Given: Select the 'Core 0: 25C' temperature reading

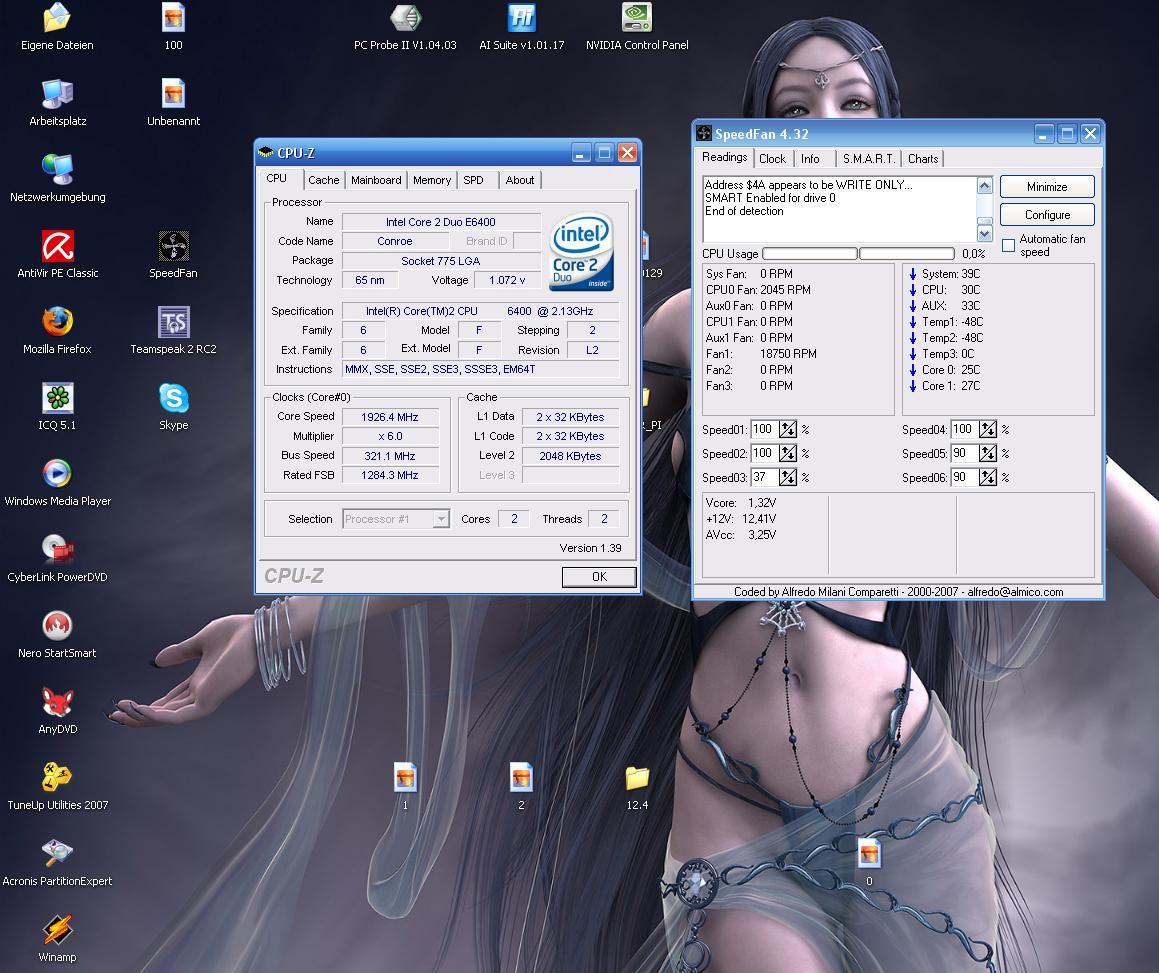Looking at the screenshot, I should click(x=945, y=370).
